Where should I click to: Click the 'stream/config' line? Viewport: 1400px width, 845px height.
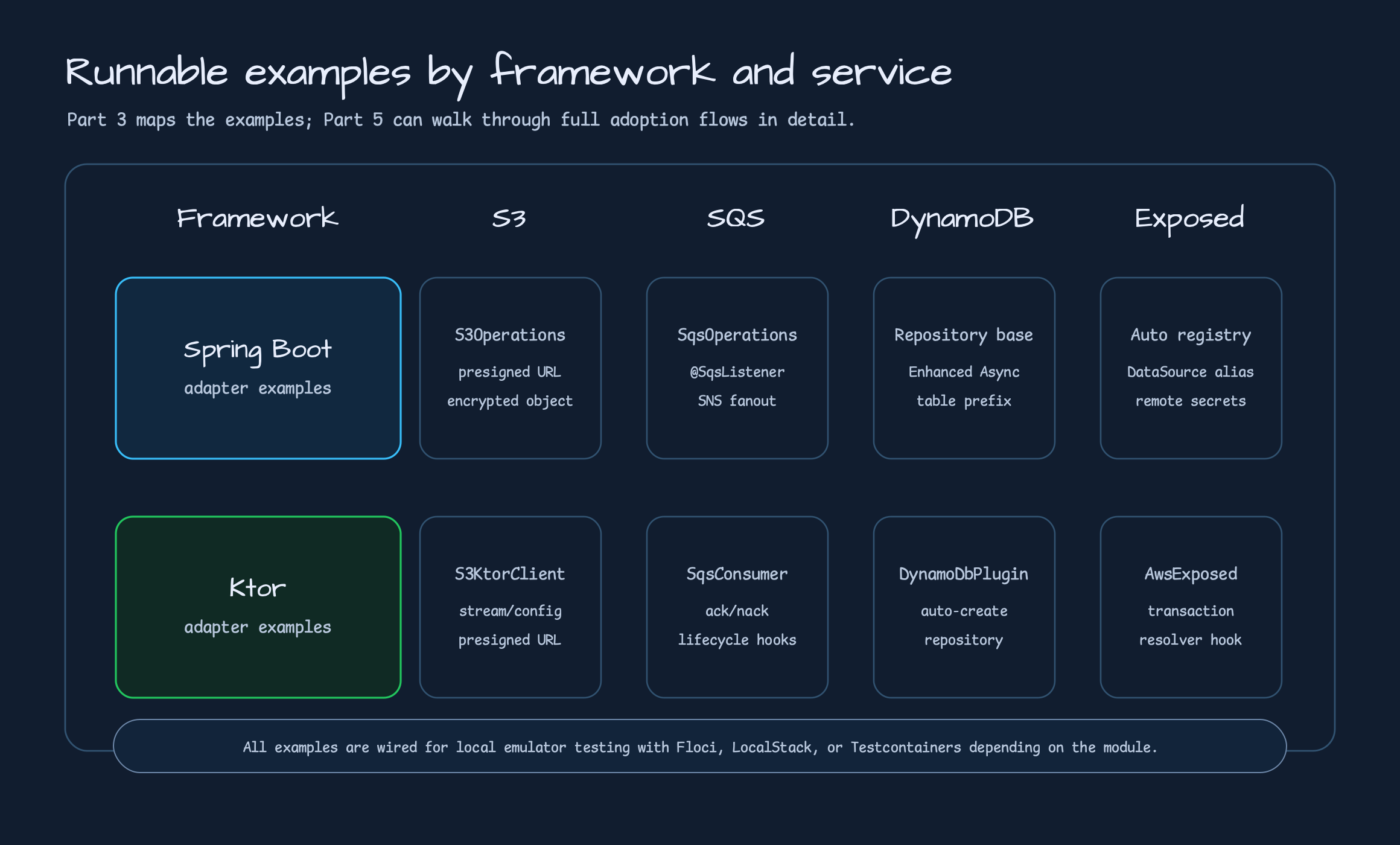(x=510, y=611)
